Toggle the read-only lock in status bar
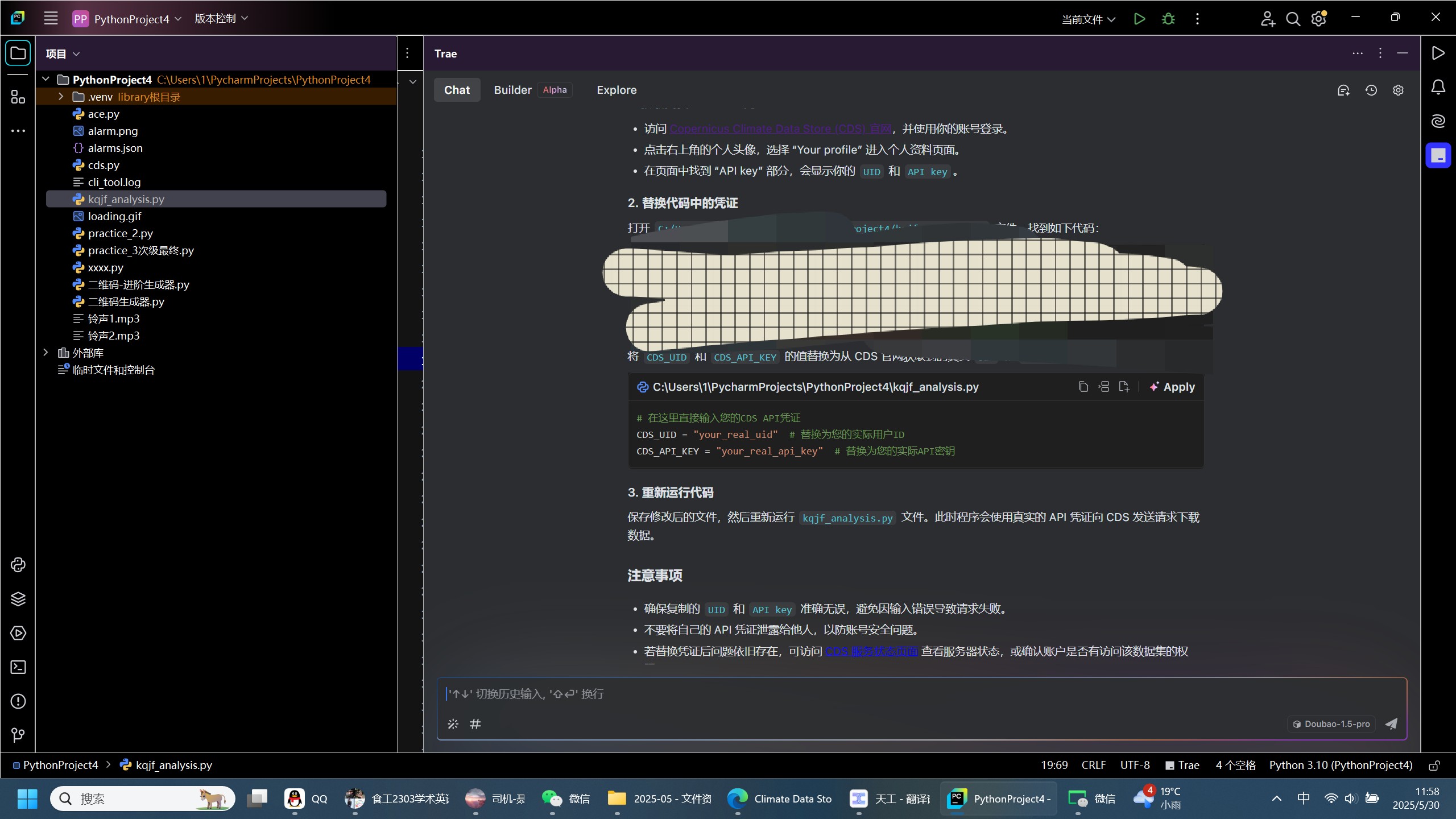1456x819 pixels. pos(1434,766)
